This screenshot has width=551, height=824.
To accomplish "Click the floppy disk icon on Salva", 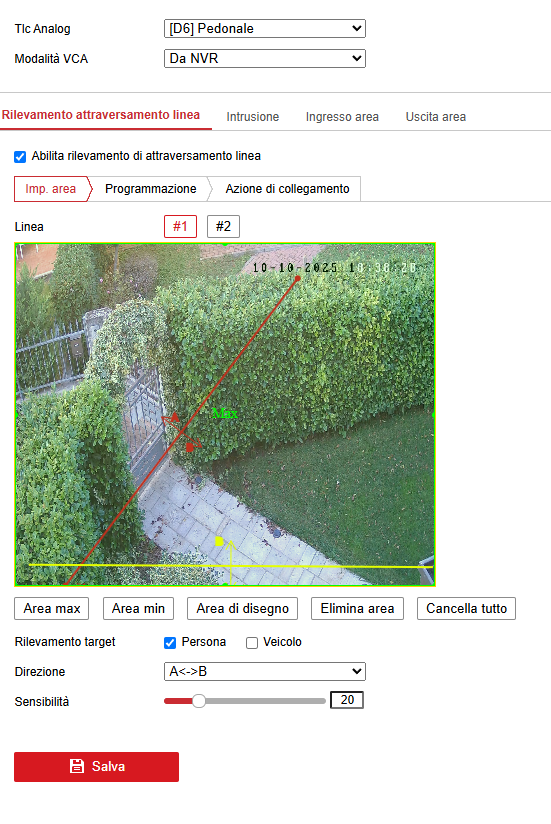I will (x=77, y=766).
